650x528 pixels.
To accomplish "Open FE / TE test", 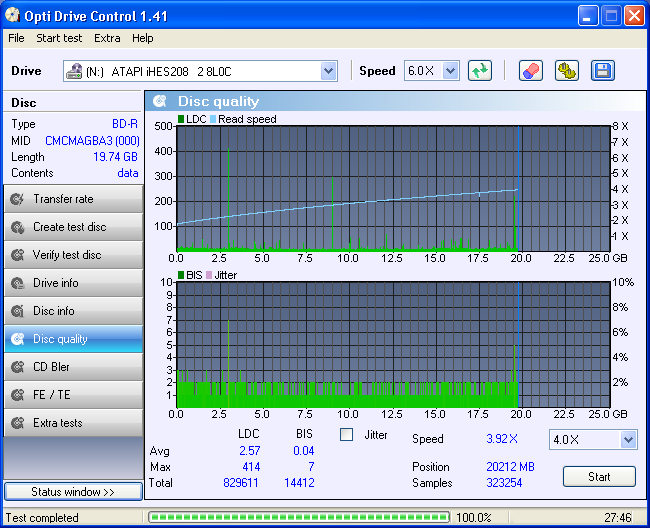I will coord(73,395).
